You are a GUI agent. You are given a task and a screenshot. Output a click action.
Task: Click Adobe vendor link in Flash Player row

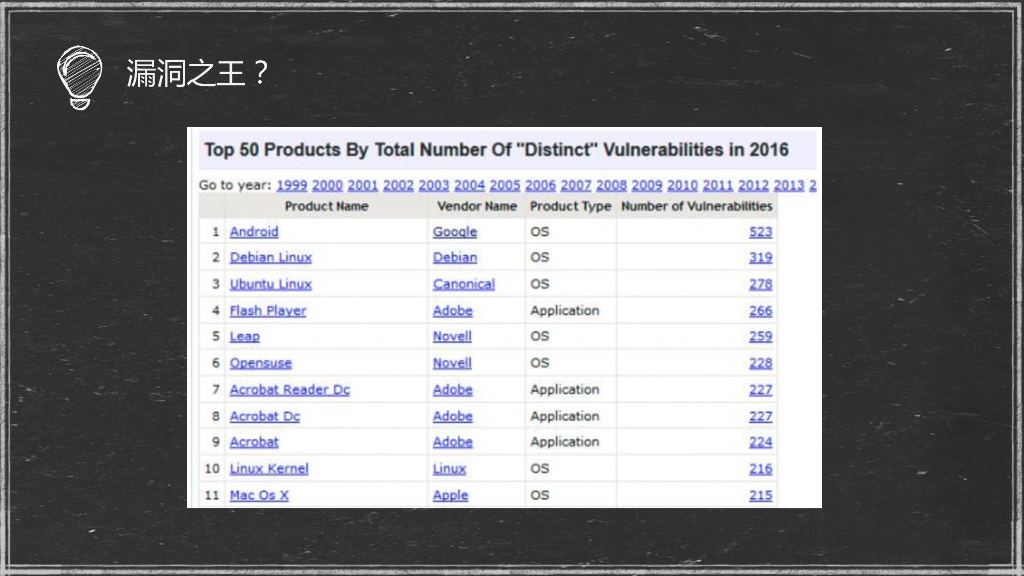point(453,311)
